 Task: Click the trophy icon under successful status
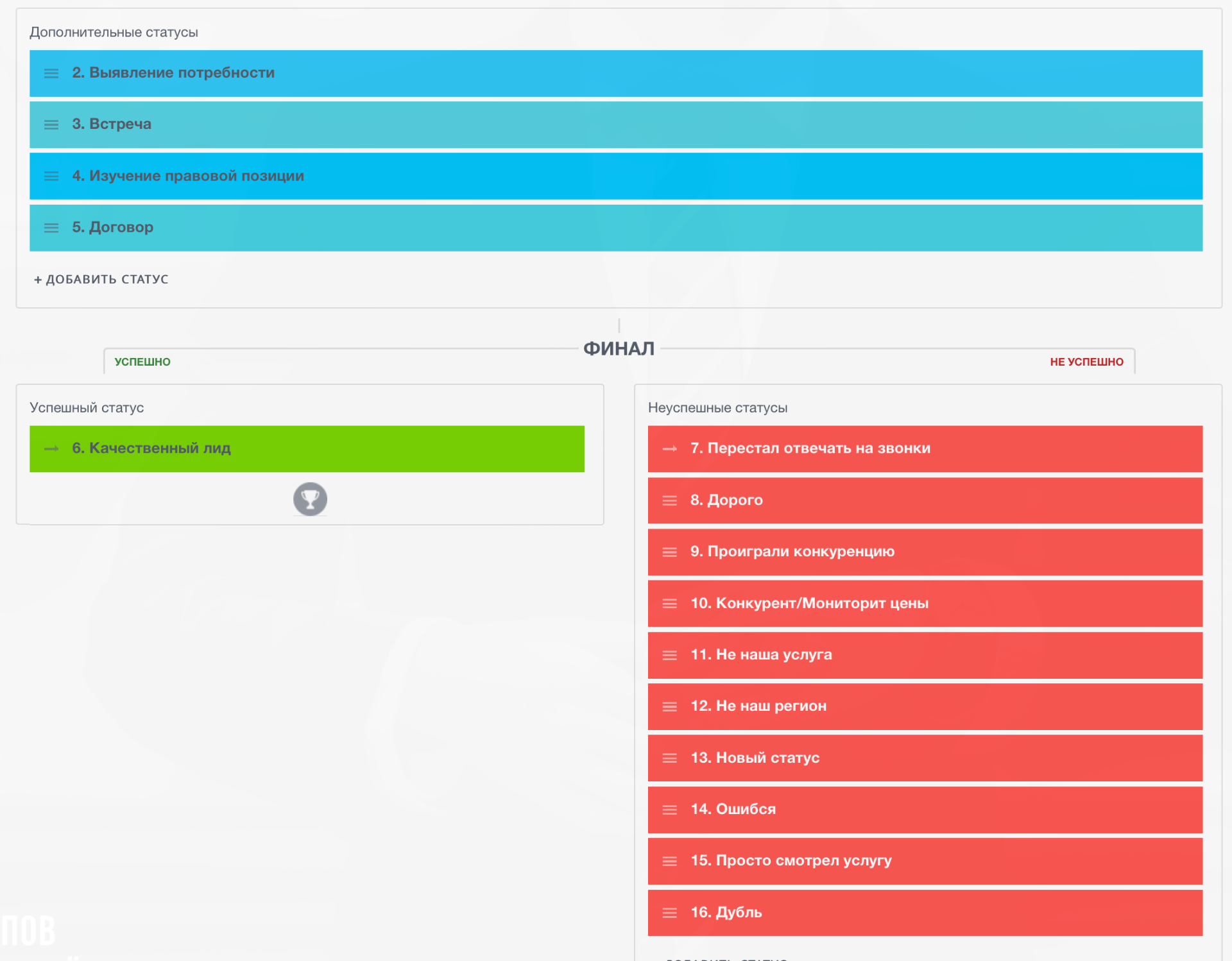[310, 499]
